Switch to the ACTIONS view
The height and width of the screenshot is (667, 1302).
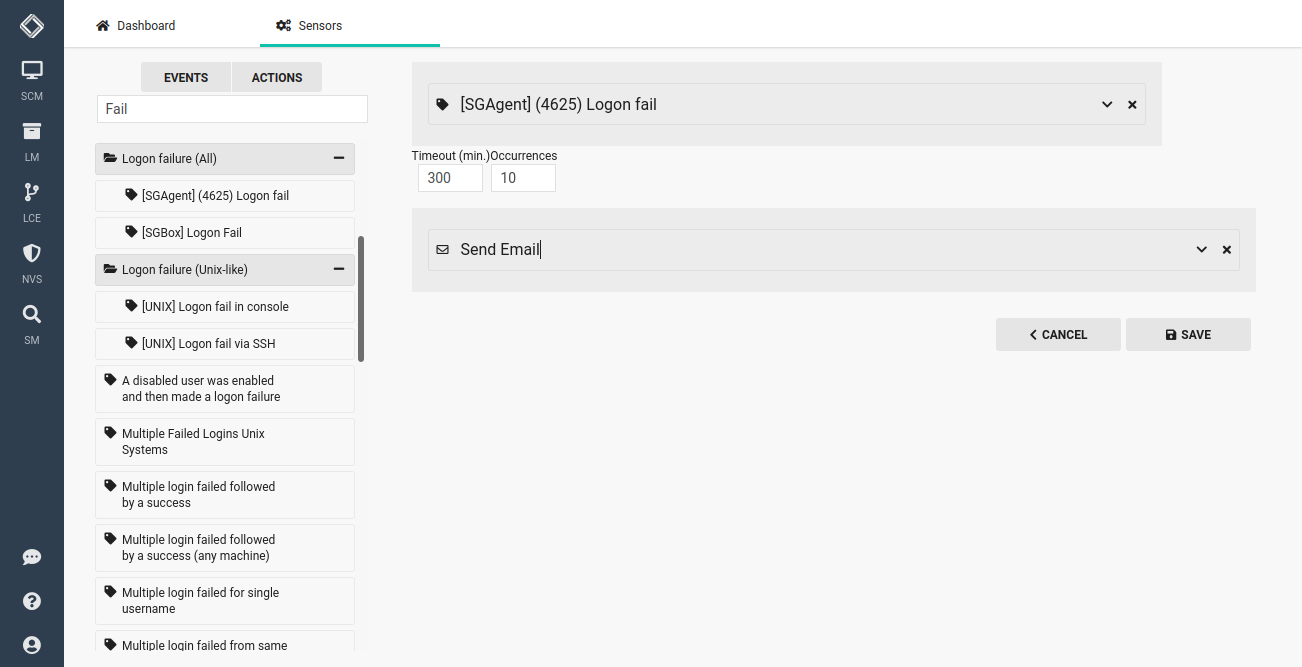(x=277, y=77)
